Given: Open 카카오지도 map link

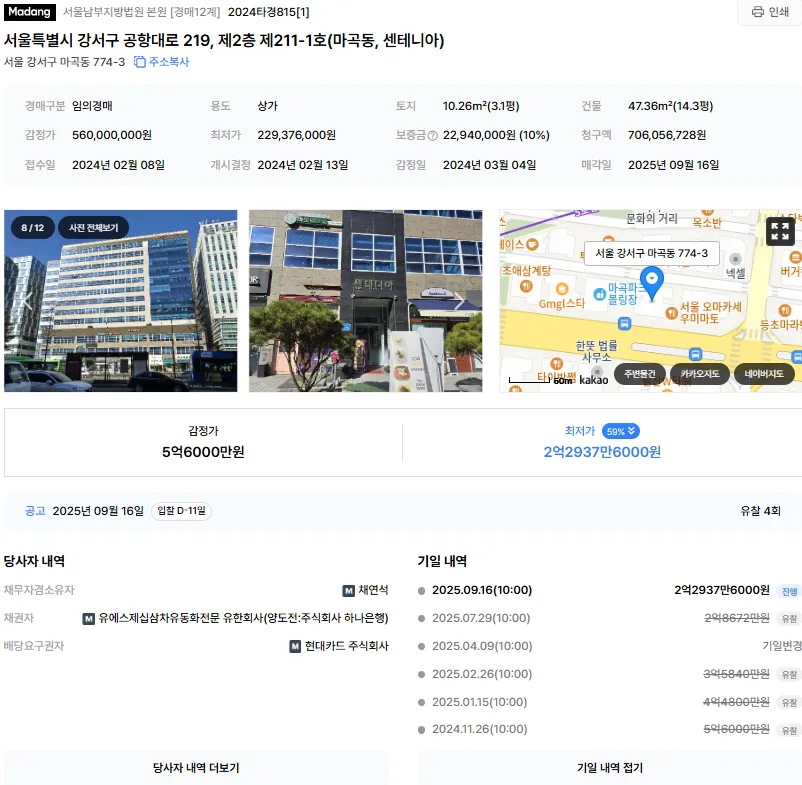Looking at the screenshot, I should pyautogui.click(x=700, y=374).
